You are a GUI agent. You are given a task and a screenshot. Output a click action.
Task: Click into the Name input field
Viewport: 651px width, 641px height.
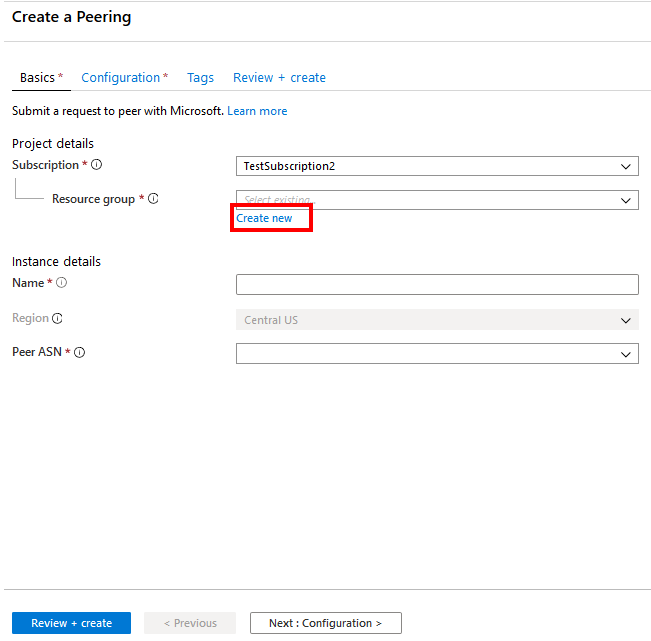pyautogui.click(x=437, y=284)
